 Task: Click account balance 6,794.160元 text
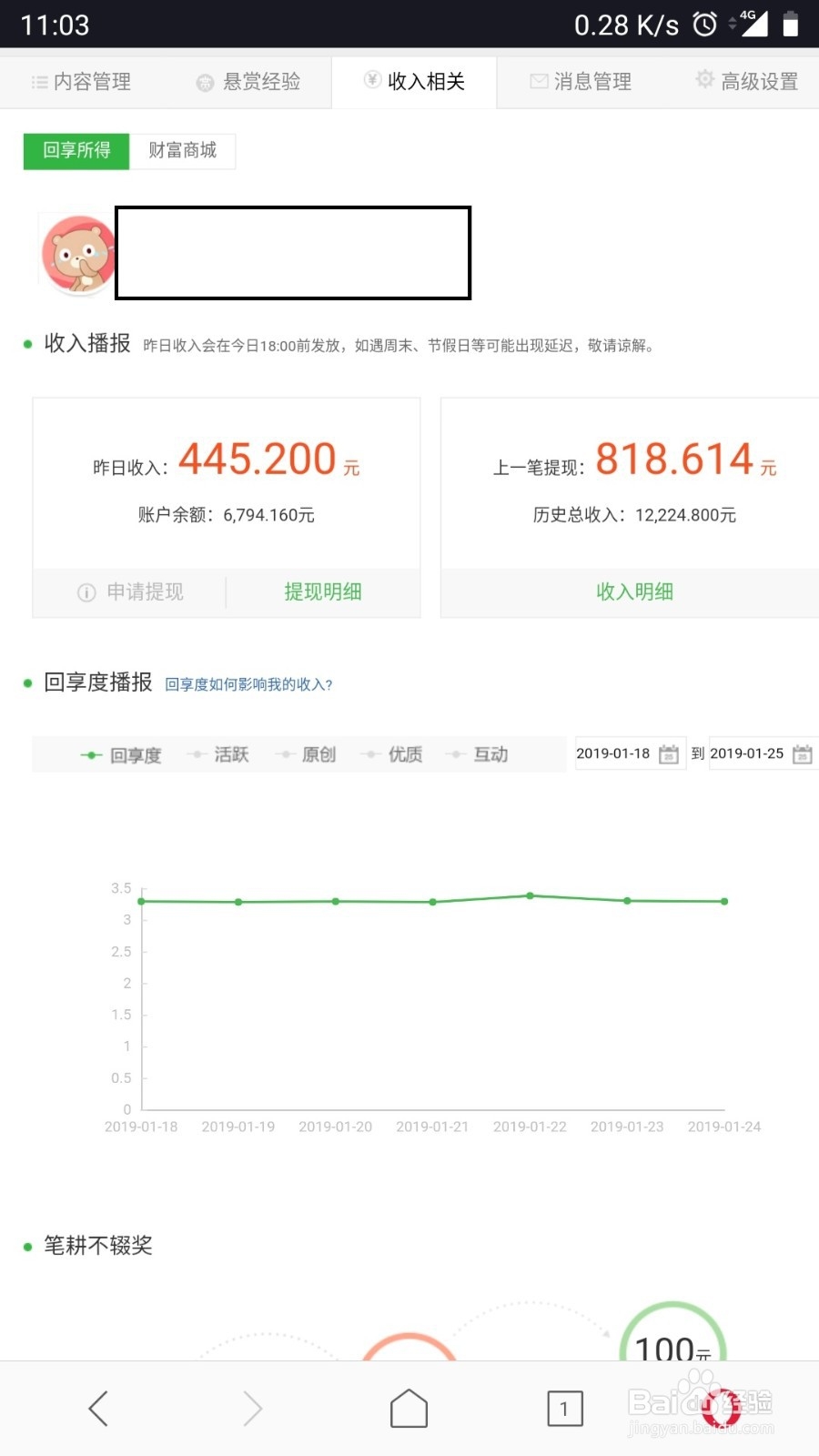[226, 515]
